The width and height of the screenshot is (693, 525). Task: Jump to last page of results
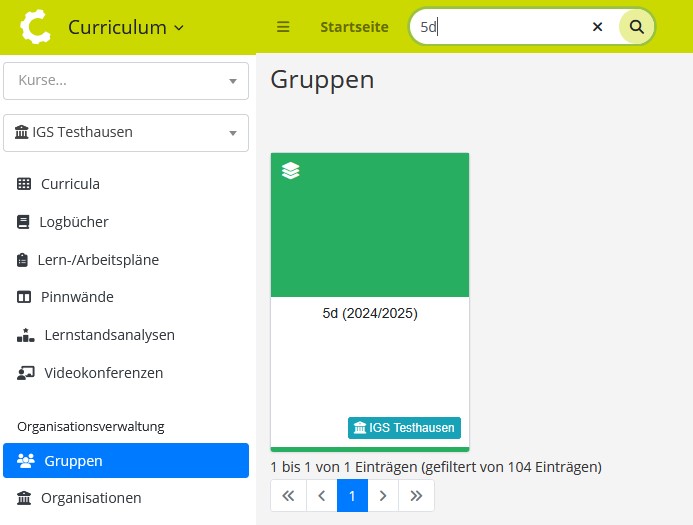(x=416, y=496)
